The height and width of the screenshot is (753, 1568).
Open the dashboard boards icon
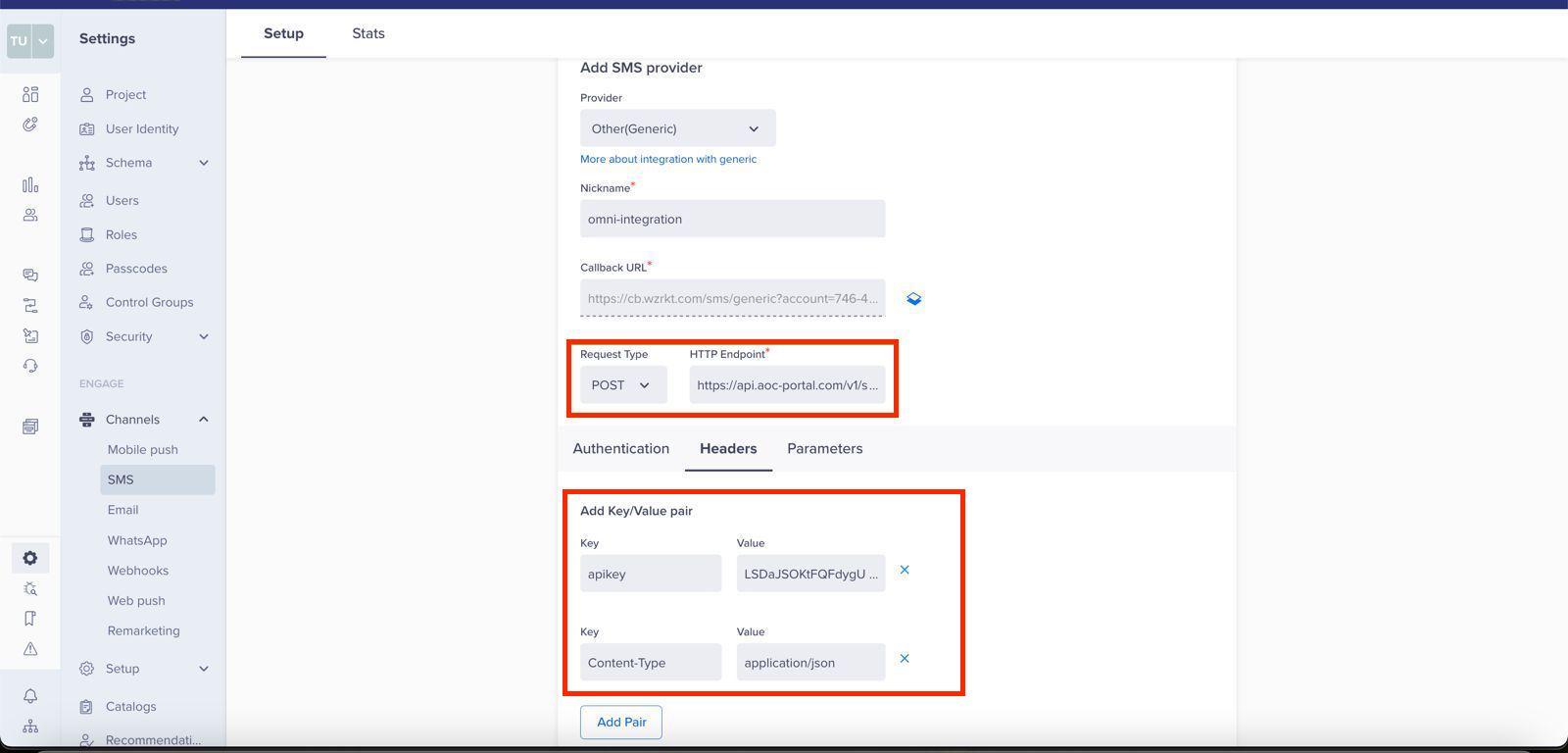pos(30,94)
